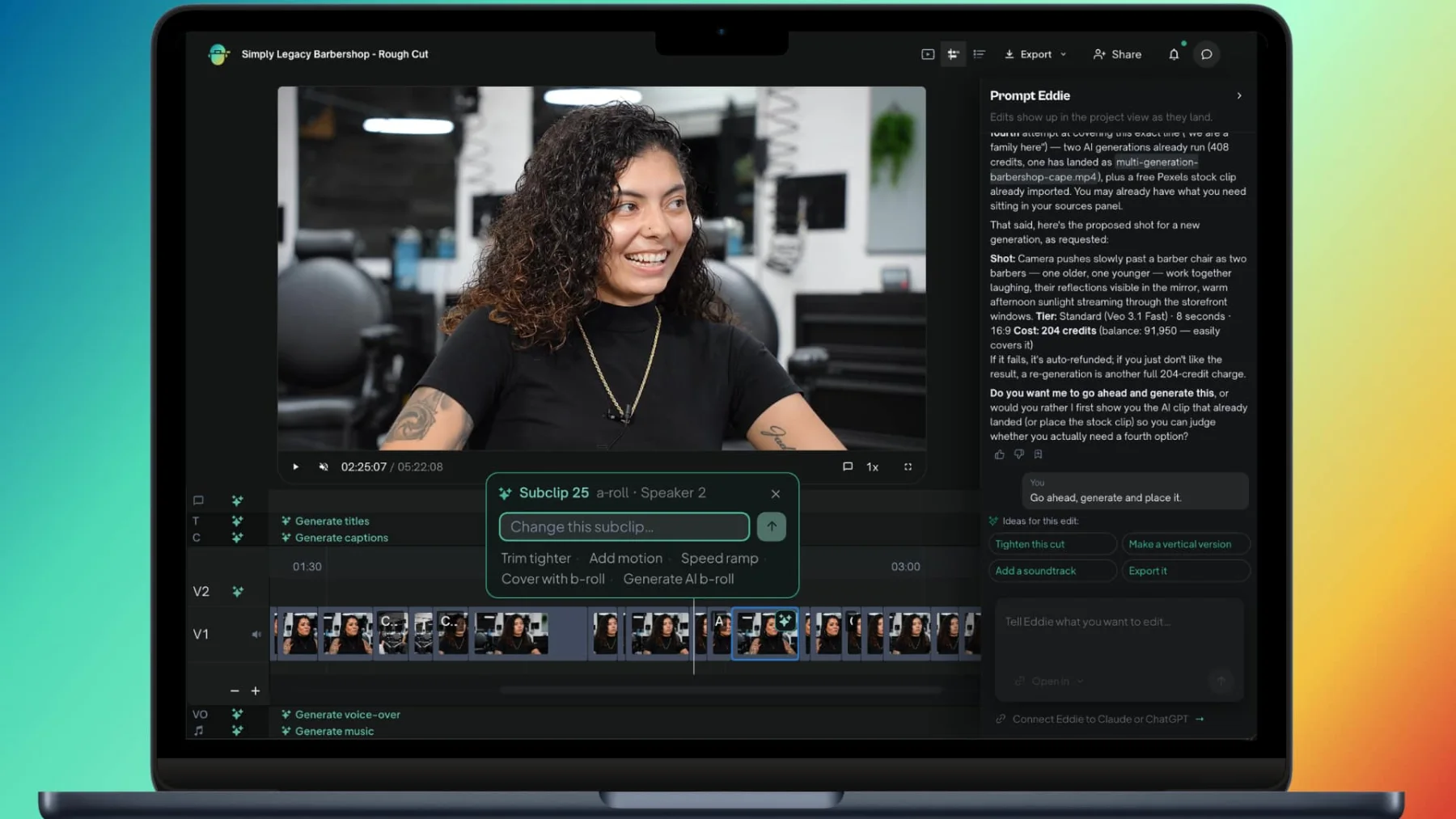This screenshot has width=1456, height=819.
Task: Collapse the Prompt Eddie panel chevron
Action: (x=1239, y=95)
